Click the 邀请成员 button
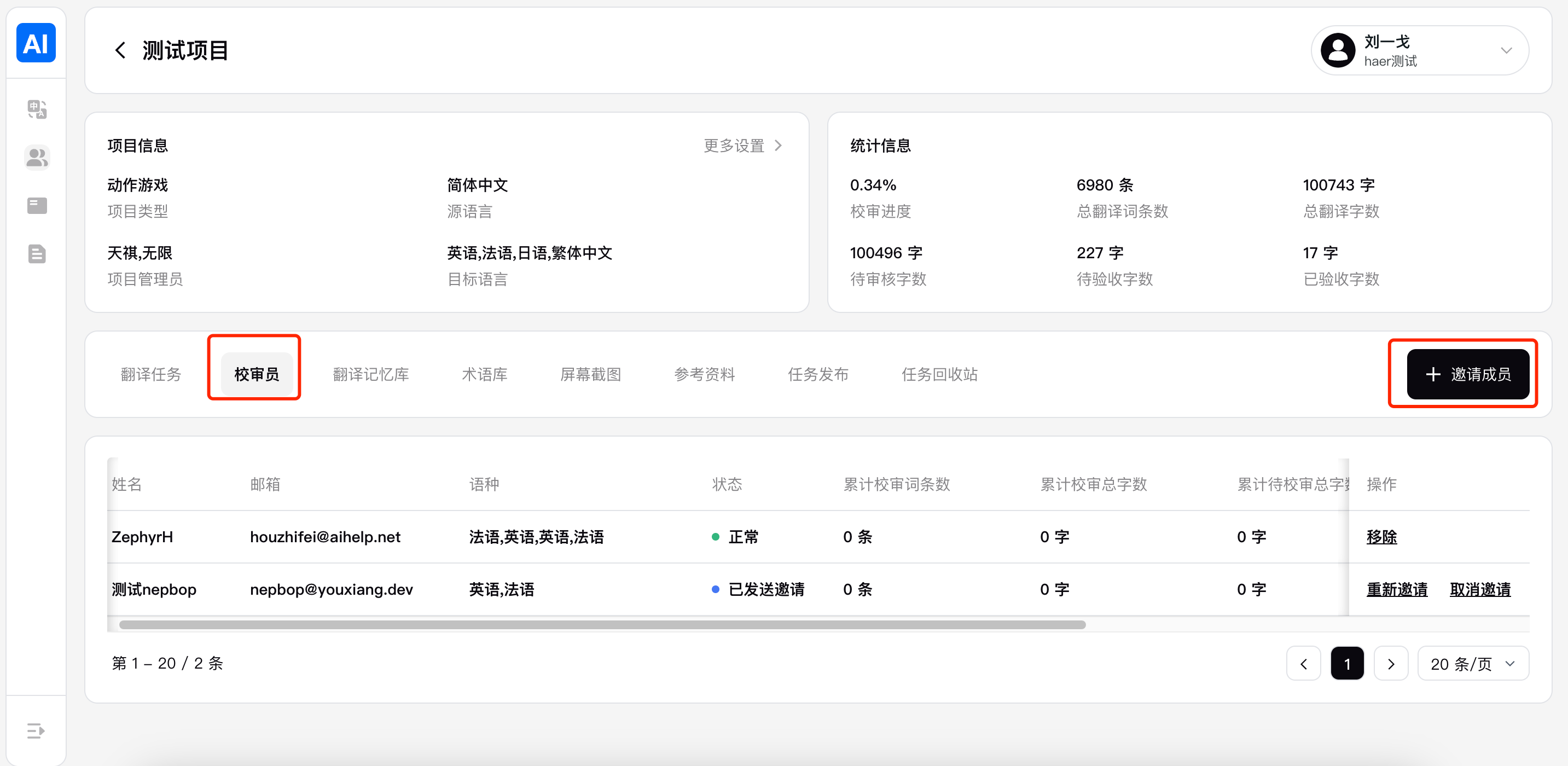The height and width of the screenshot is (766, 1568). coord(1467,374)
